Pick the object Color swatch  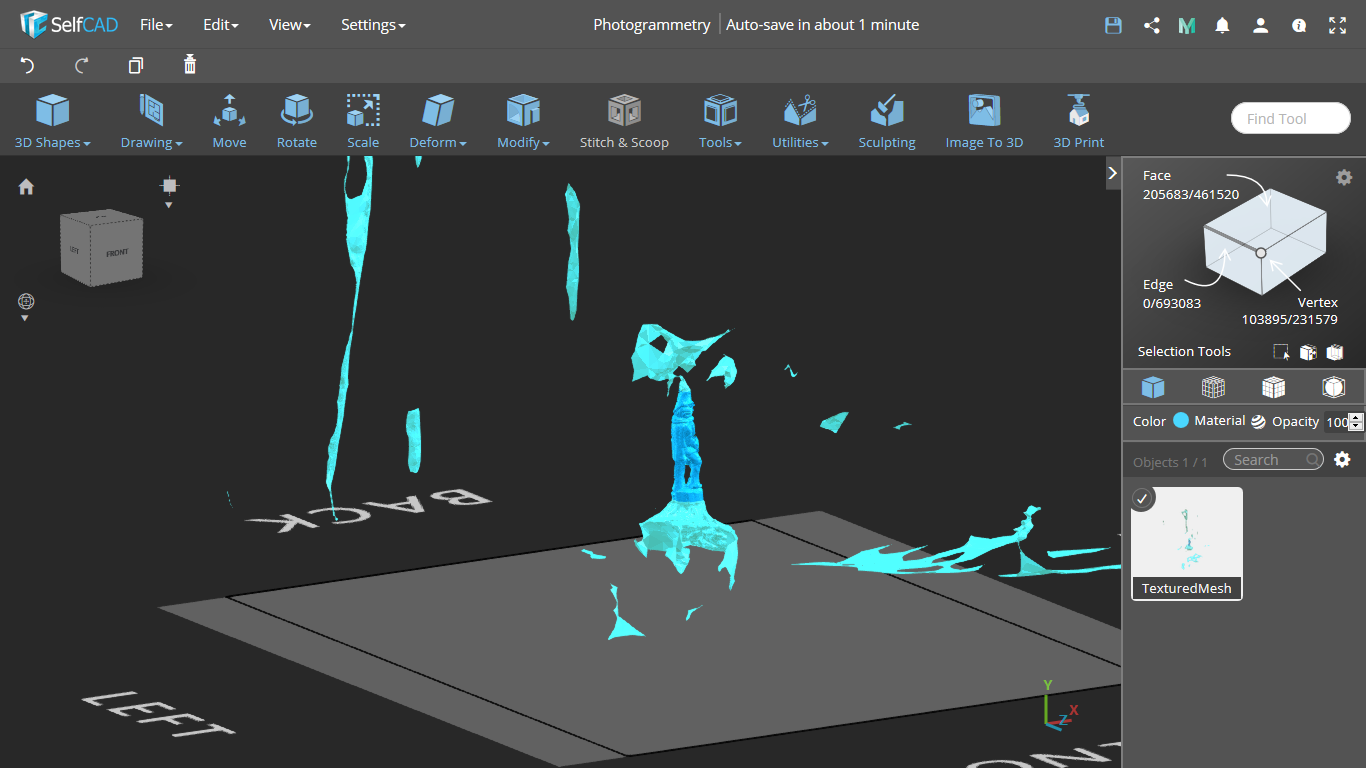click(x=1181, y=421)
